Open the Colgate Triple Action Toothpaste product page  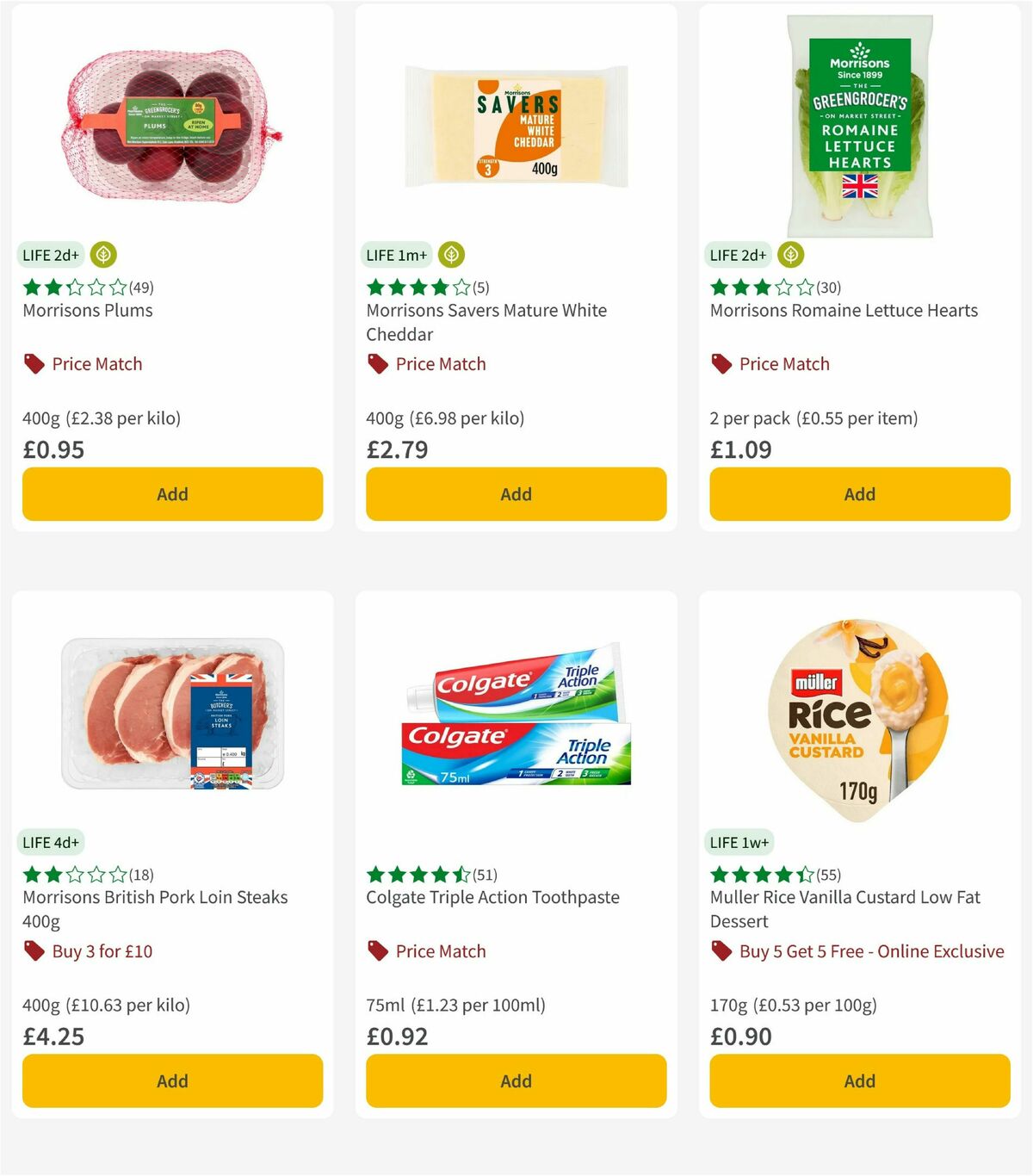click(x=494, y=897)
